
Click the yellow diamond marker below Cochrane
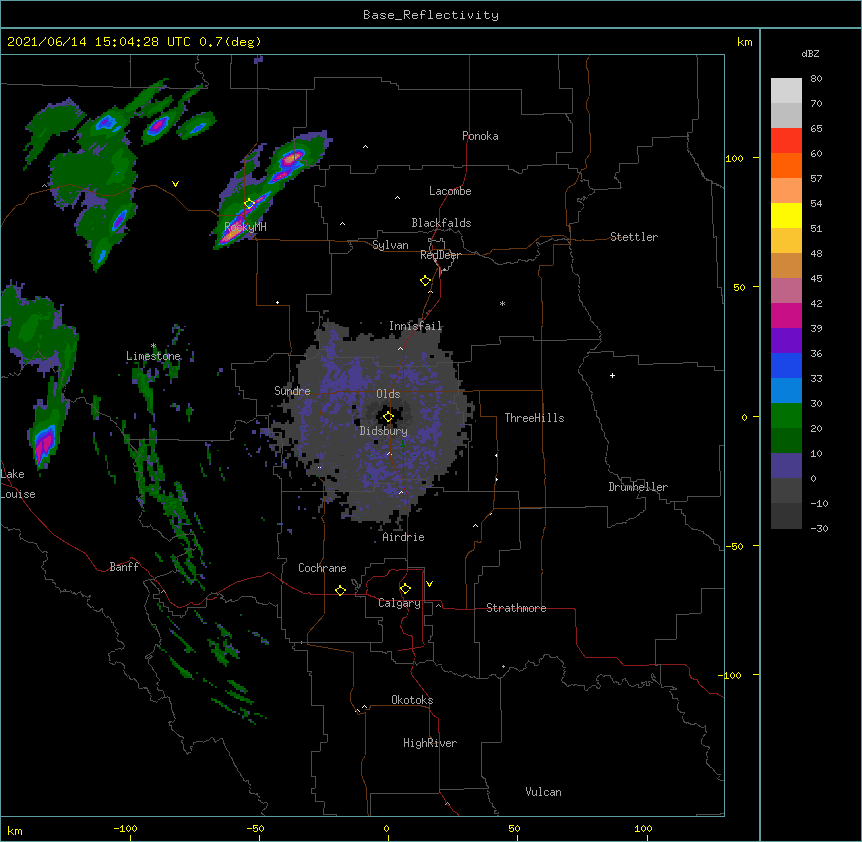pyautogui.click(x=340, y=590)
